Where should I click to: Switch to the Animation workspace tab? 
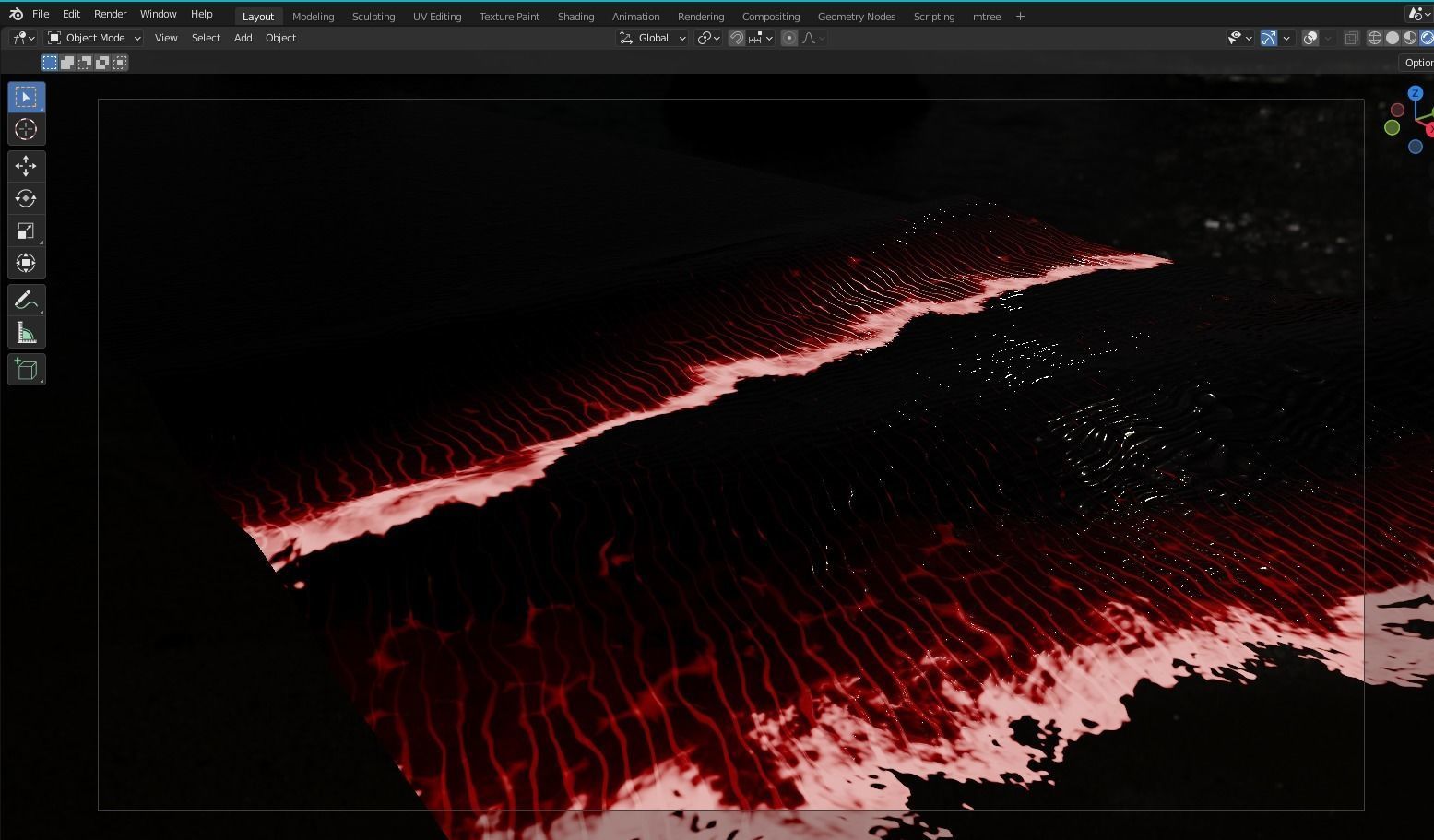pos(635,17)
